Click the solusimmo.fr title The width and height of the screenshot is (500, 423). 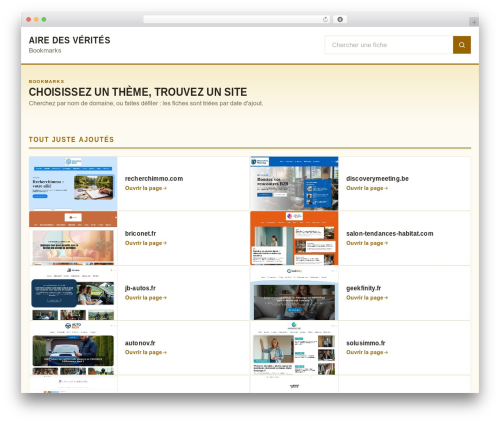(366, 343)
